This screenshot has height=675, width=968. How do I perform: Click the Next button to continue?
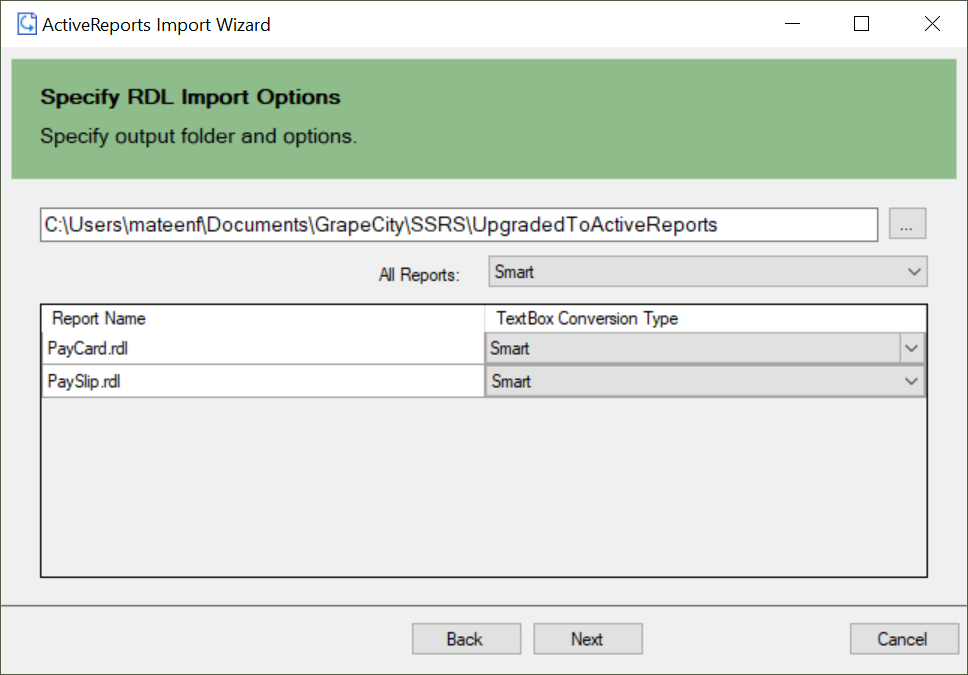click(587, 638)
